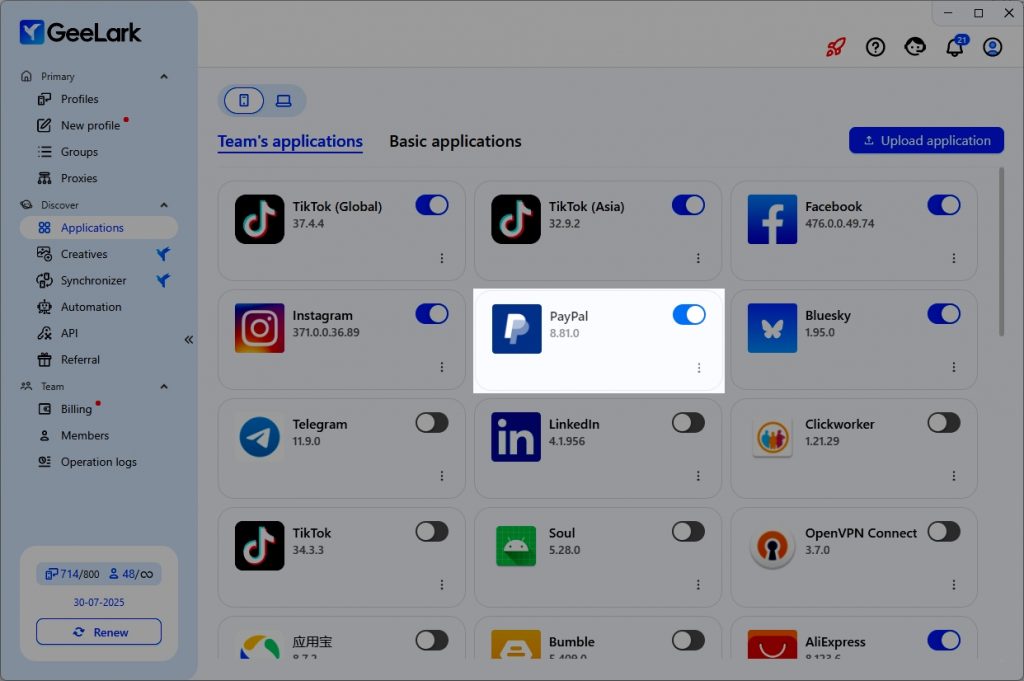The width and height of the screenshot is (1024, 681).
Task: Click the LinkedIn app icon
Action: coord(516,437)
